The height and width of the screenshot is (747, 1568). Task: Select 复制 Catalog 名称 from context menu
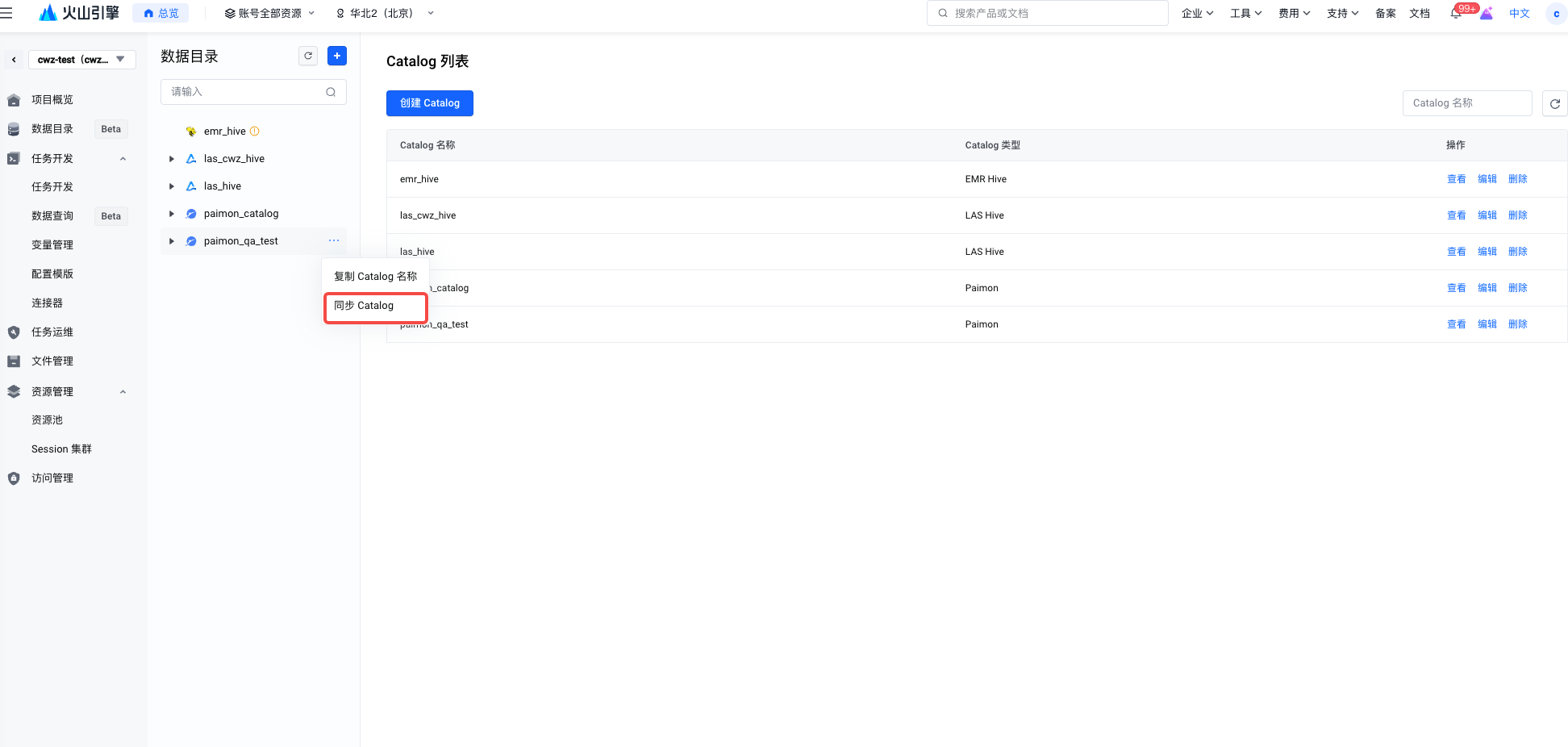[376, 277]
